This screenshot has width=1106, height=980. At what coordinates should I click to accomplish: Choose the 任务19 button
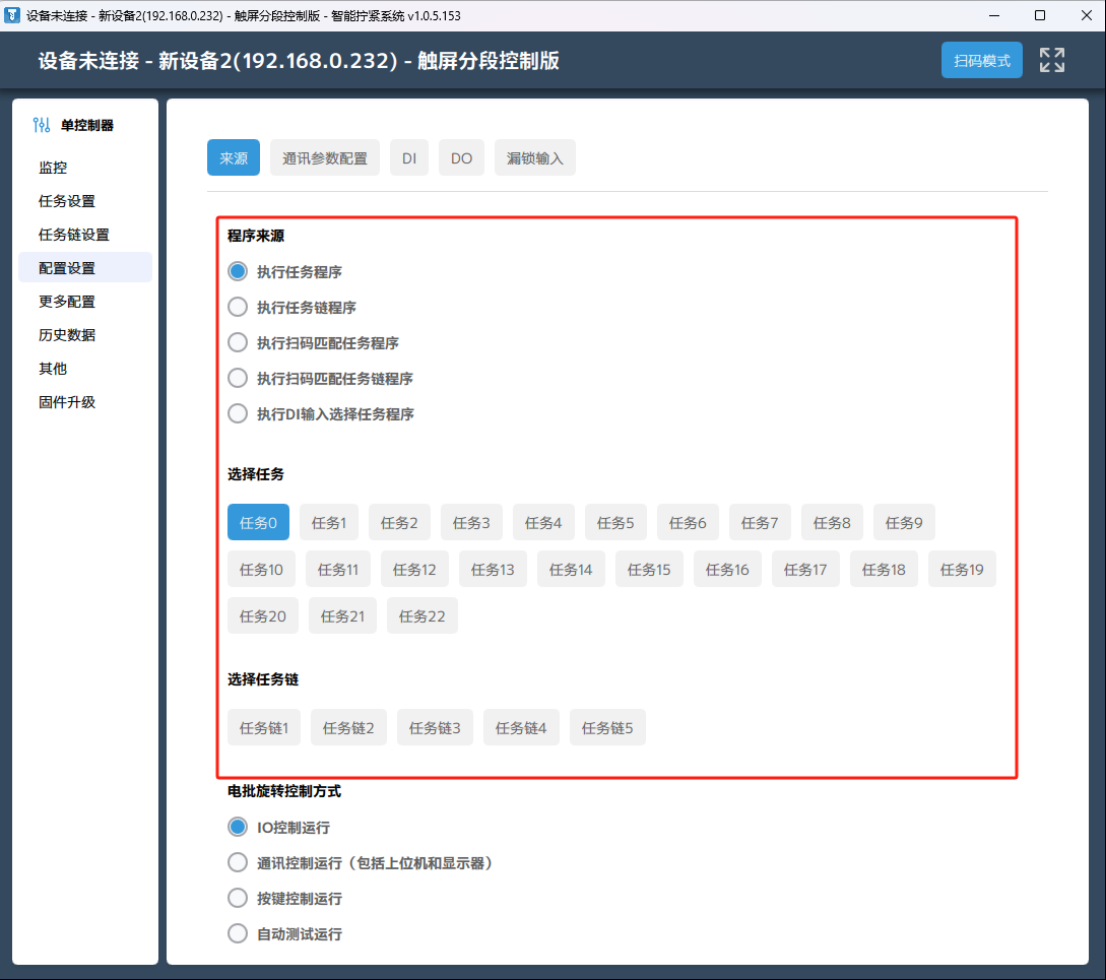961,569
